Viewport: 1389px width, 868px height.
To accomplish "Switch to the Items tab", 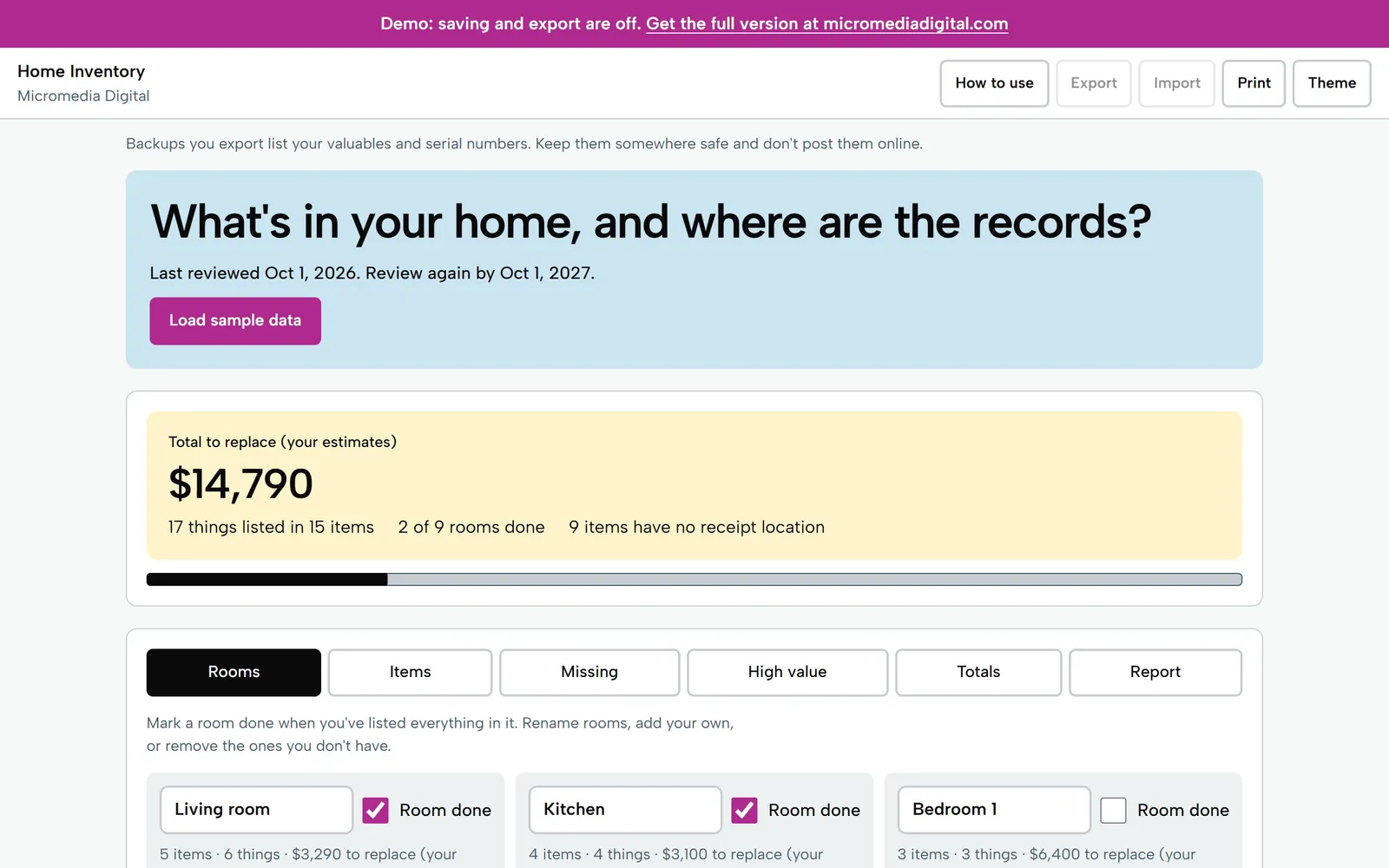I will click(x=410, y=673).
